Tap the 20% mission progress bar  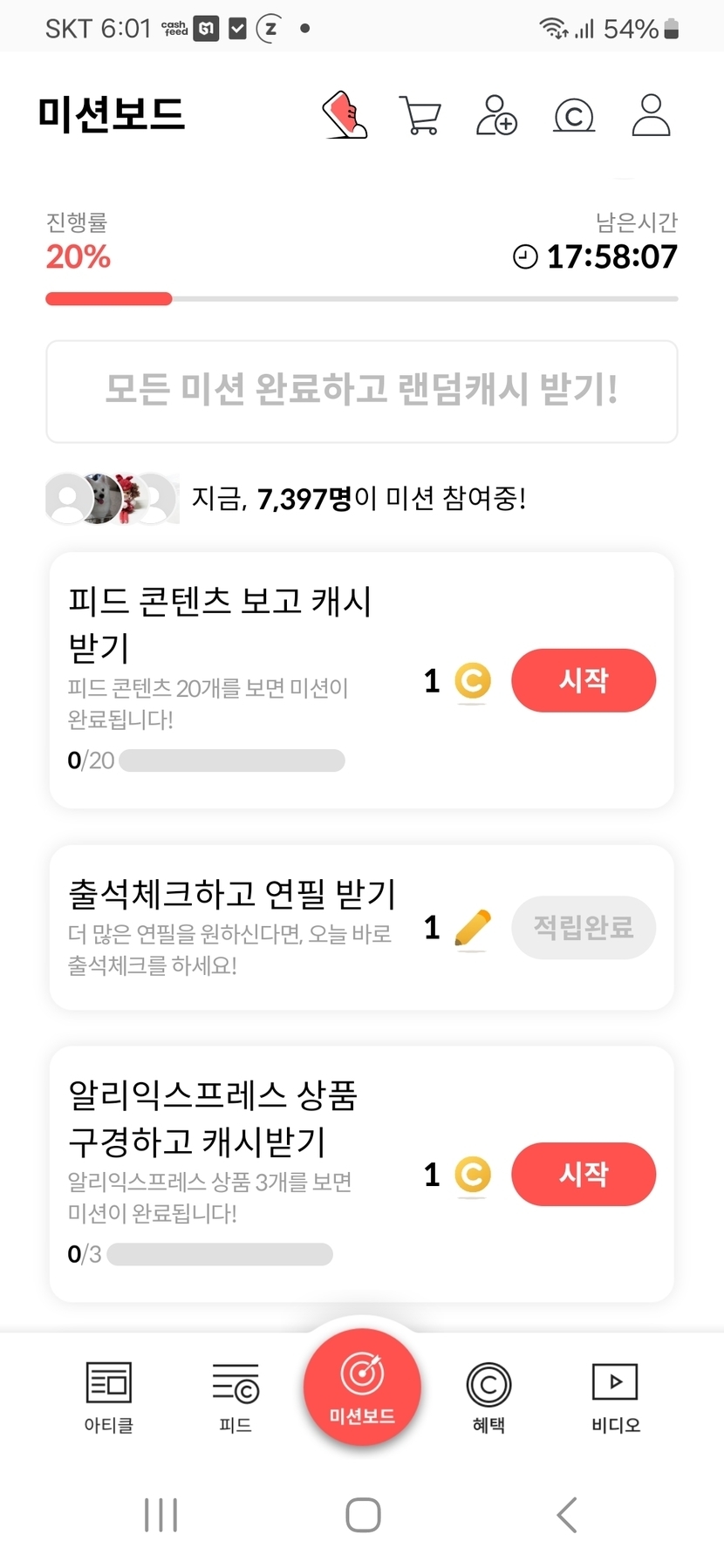[361, 299]
